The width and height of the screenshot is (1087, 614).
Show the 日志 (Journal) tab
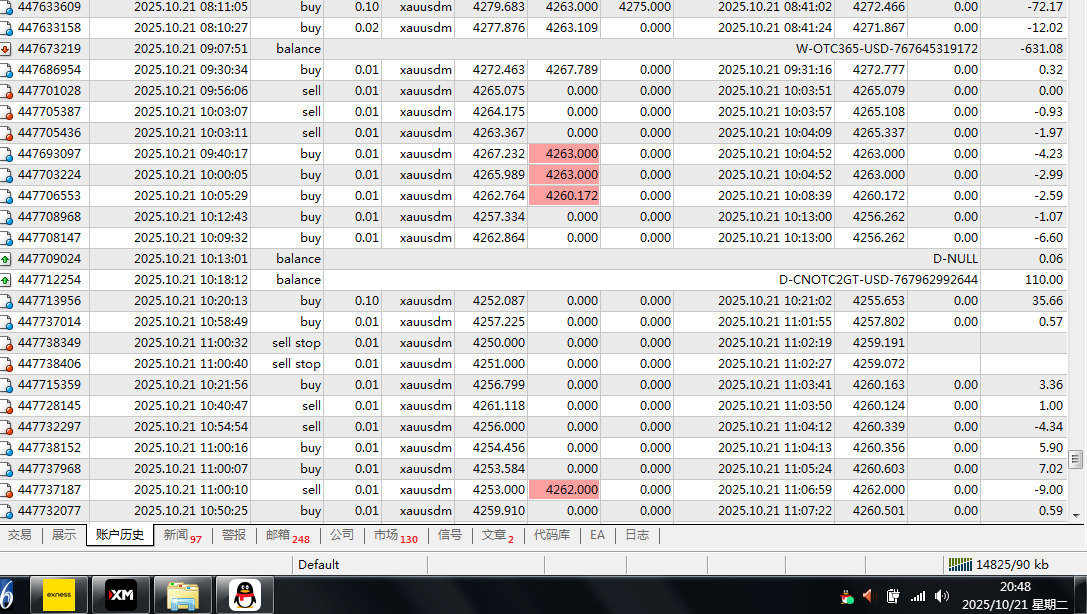pyautogui.click(x=636, y=535)
